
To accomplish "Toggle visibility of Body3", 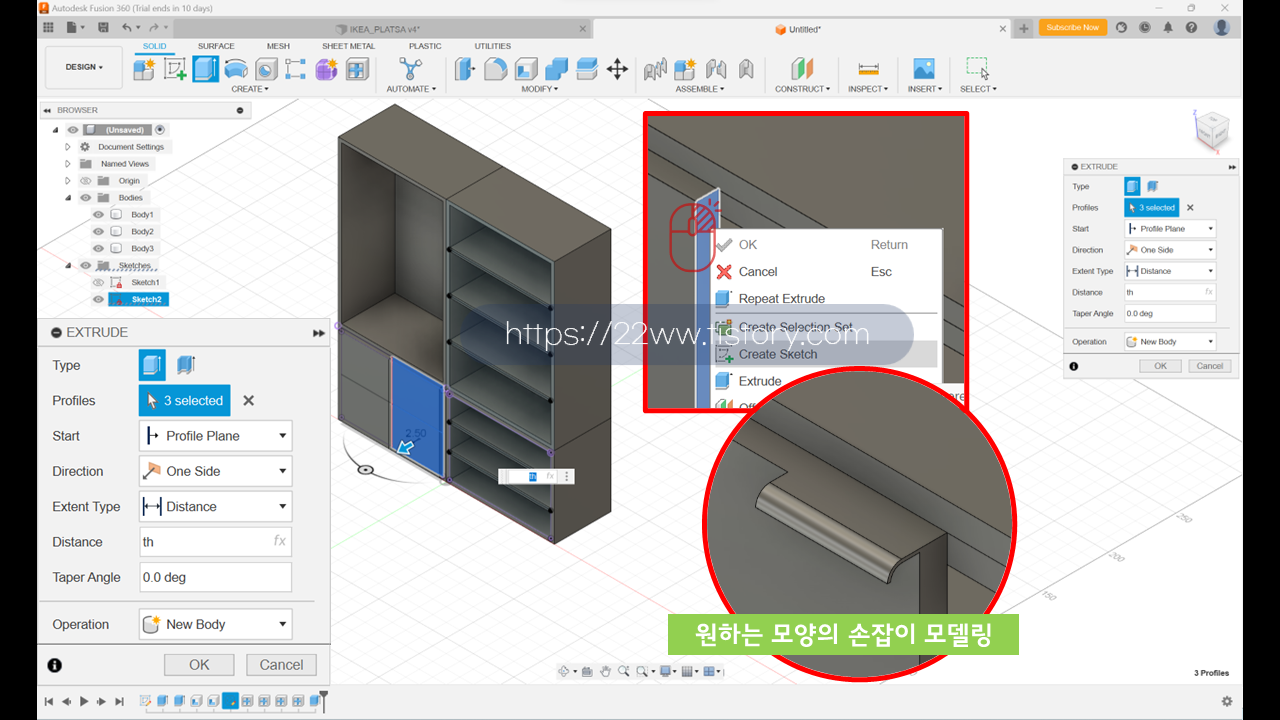I will click(98, 249).
